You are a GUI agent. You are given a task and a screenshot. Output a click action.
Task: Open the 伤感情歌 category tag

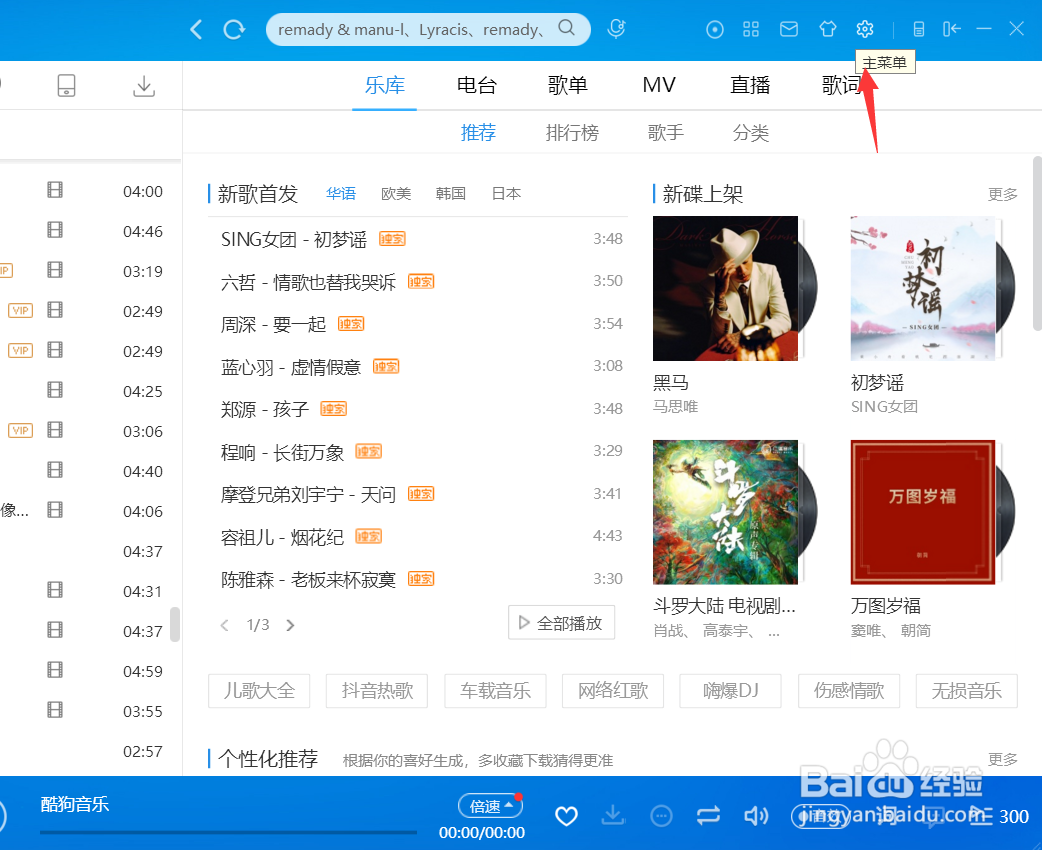tap(849, 691)
